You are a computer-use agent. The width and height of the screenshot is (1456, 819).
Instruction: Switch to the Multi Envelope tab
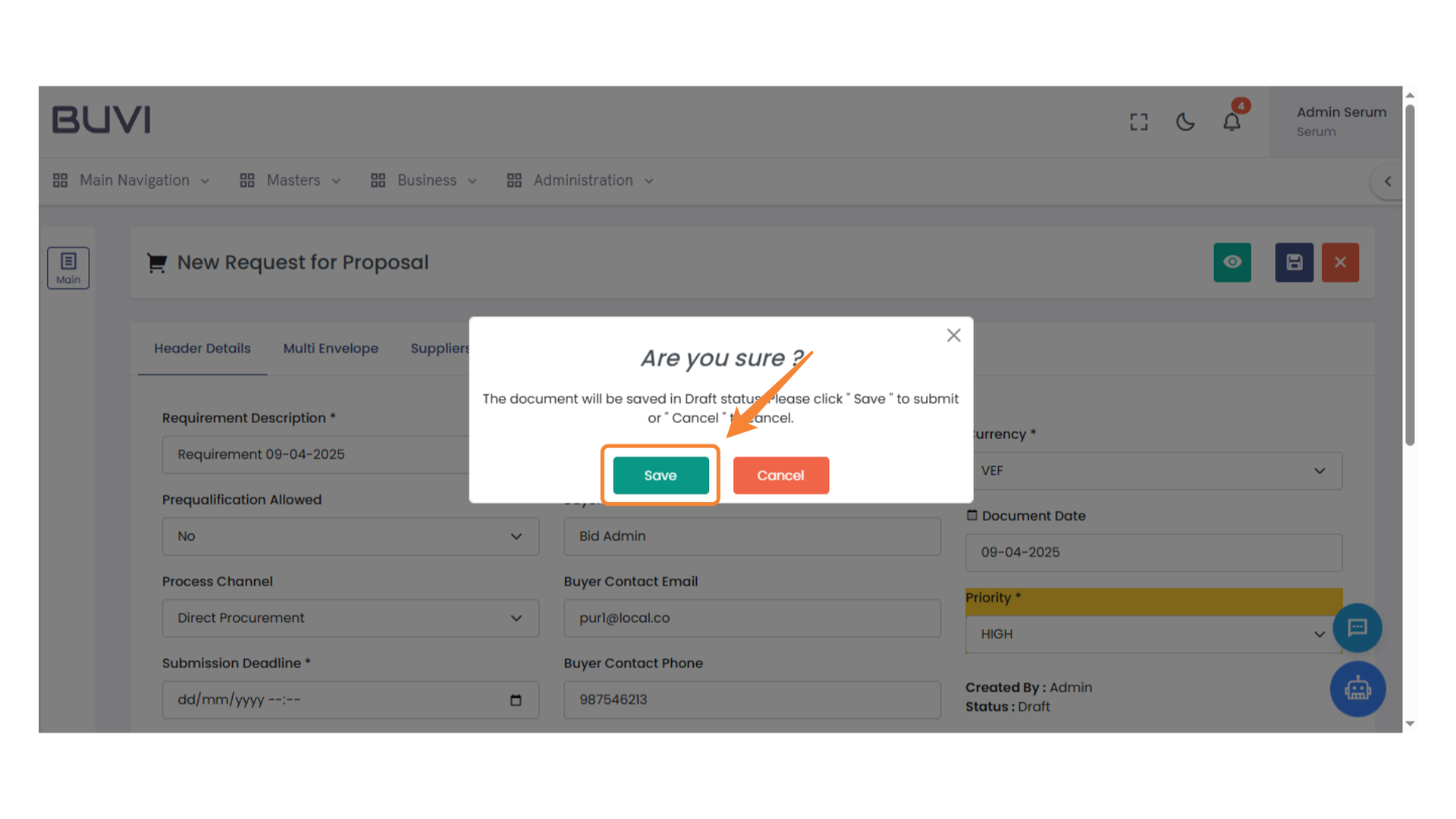(x=331, y=348)
